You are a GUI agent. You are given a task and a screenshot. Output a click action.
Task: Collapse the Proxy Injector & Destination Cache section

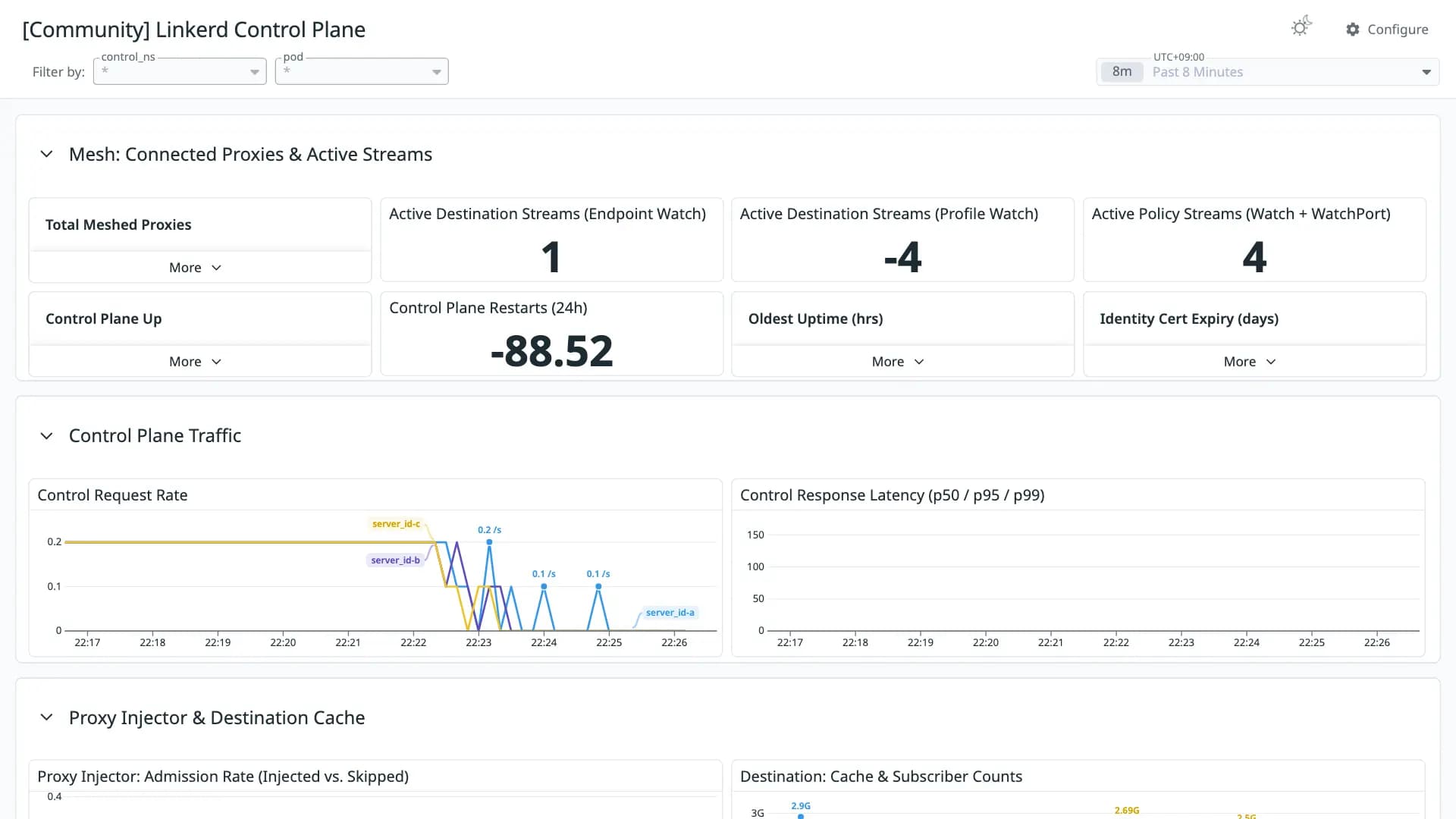(x=46, y=717)
